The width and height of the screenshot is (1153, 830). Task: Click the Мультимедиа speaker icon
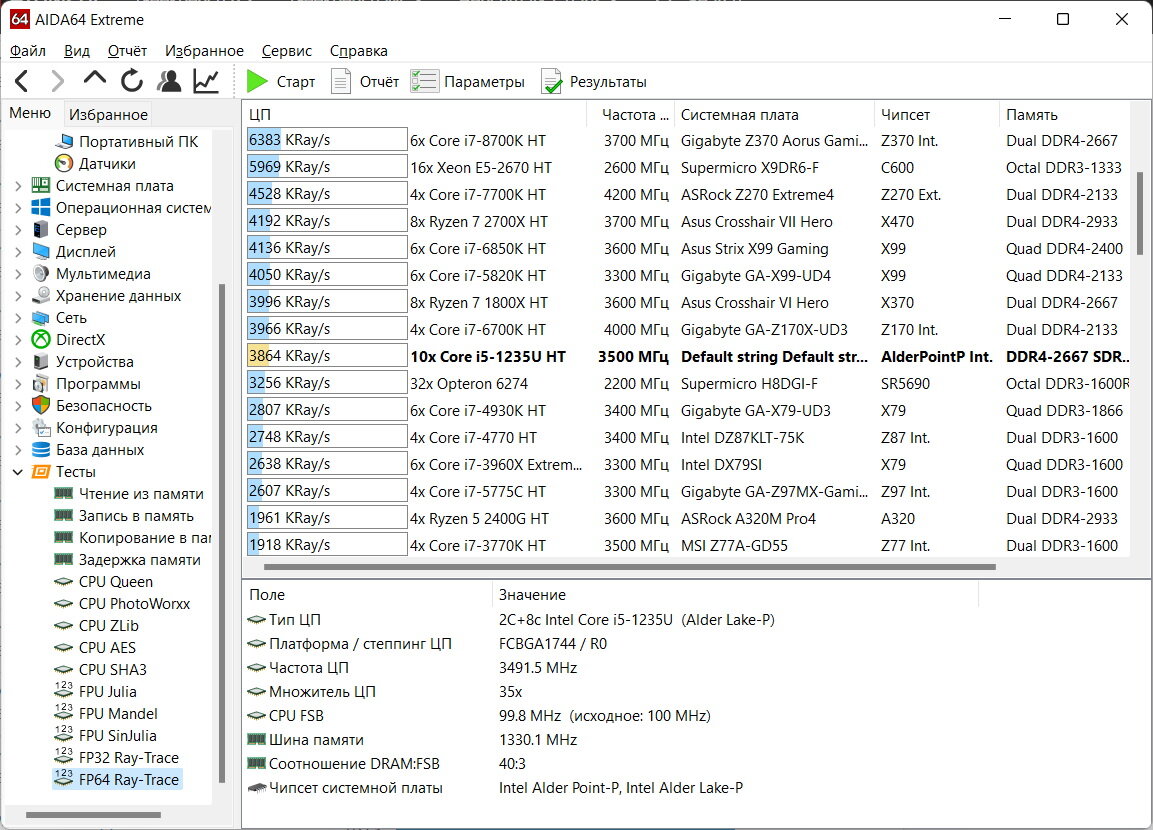[41, 273]
